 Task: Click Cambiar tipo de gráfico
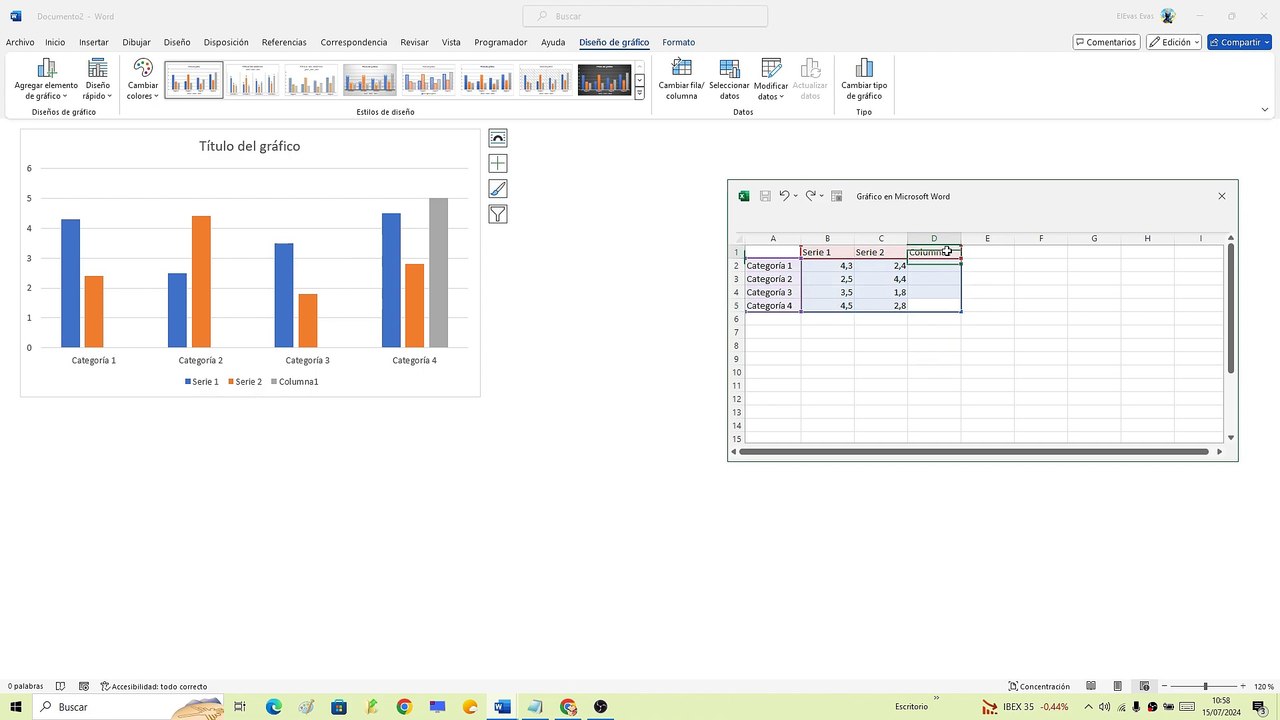coord(864,79)
